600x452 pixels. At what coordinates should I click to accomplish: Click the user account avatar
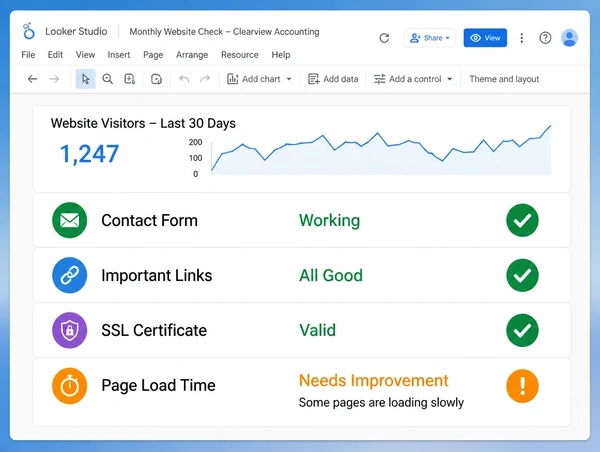click(569, 38)
